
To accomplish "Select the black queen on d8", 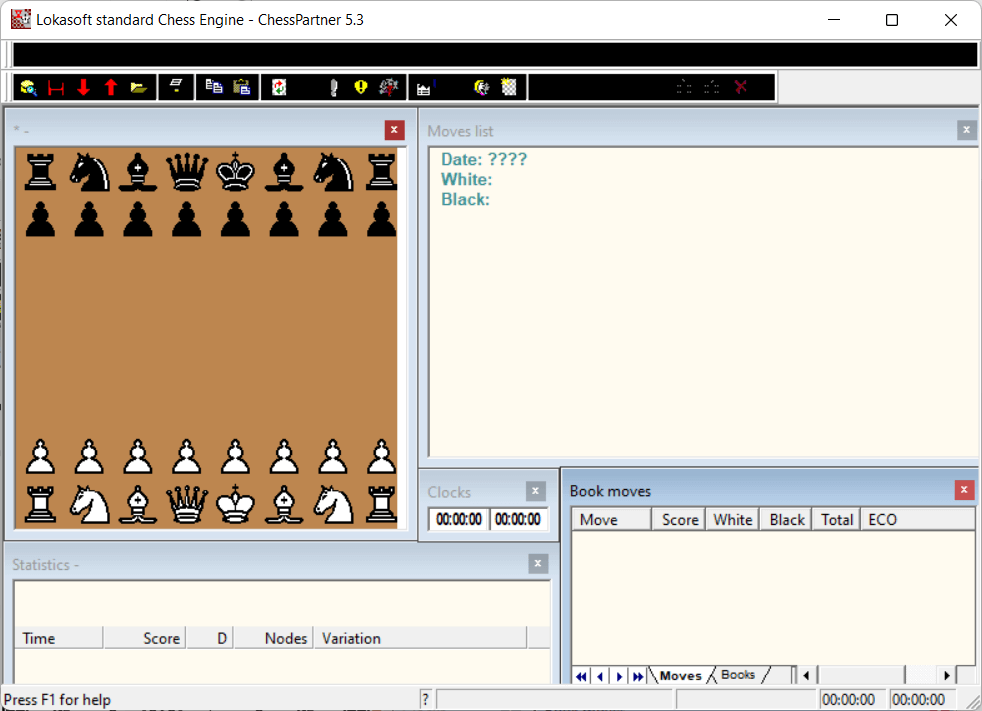I will 187,172.
